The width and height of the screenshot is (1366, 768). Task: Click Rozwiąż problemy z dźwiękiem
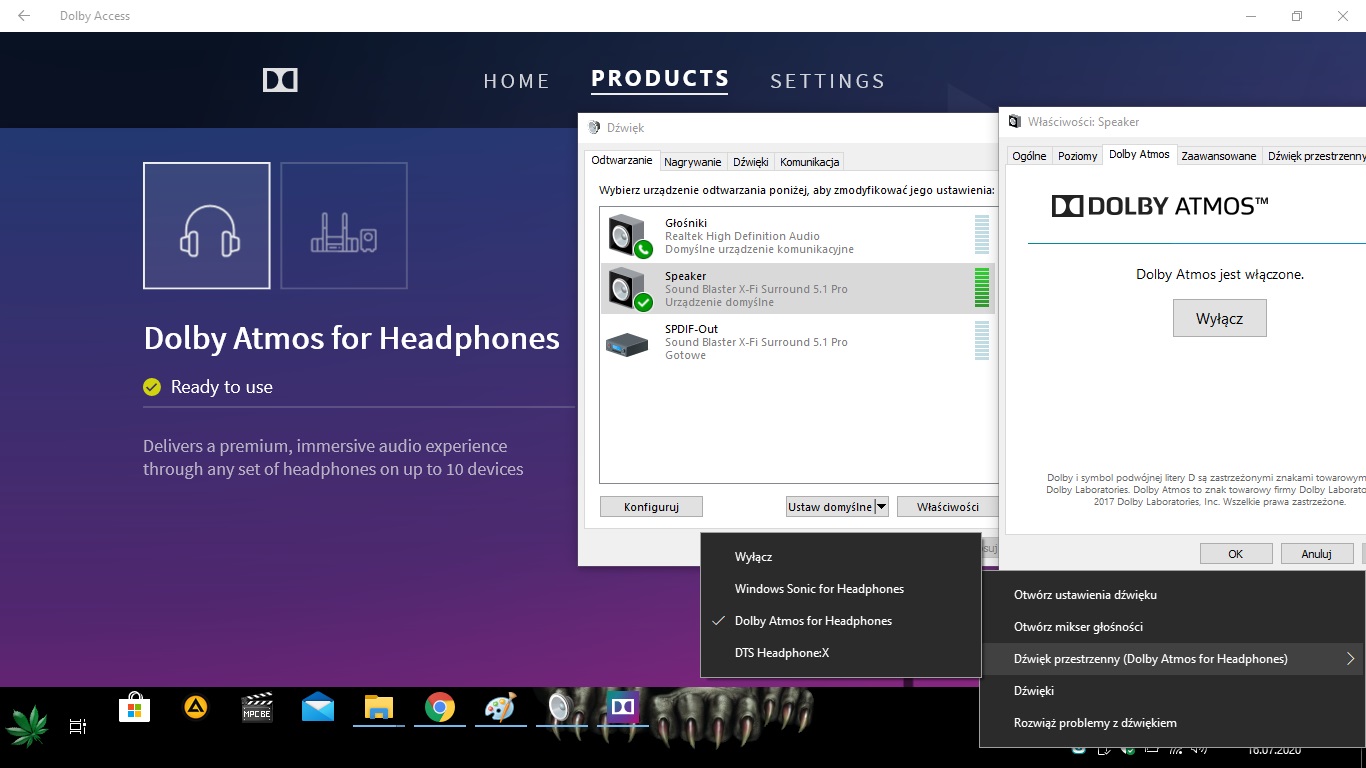point(1171,723)
